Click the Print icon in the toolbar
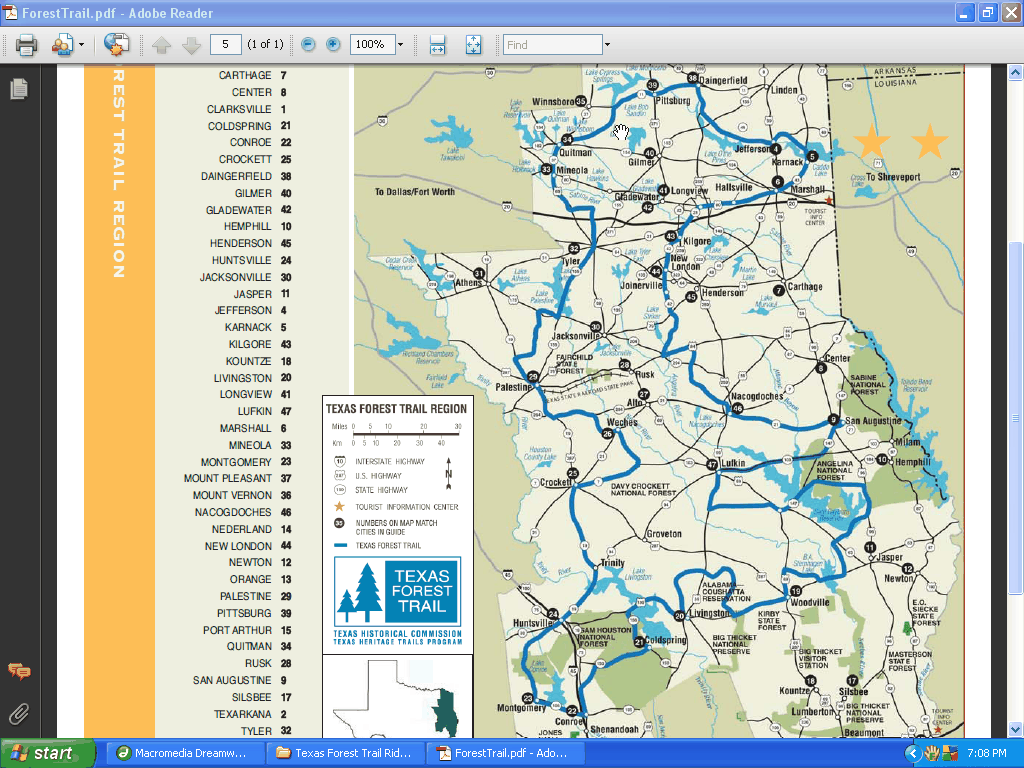Image resolution: width=1024 pixels, height=768 pixels. point(26,45)
